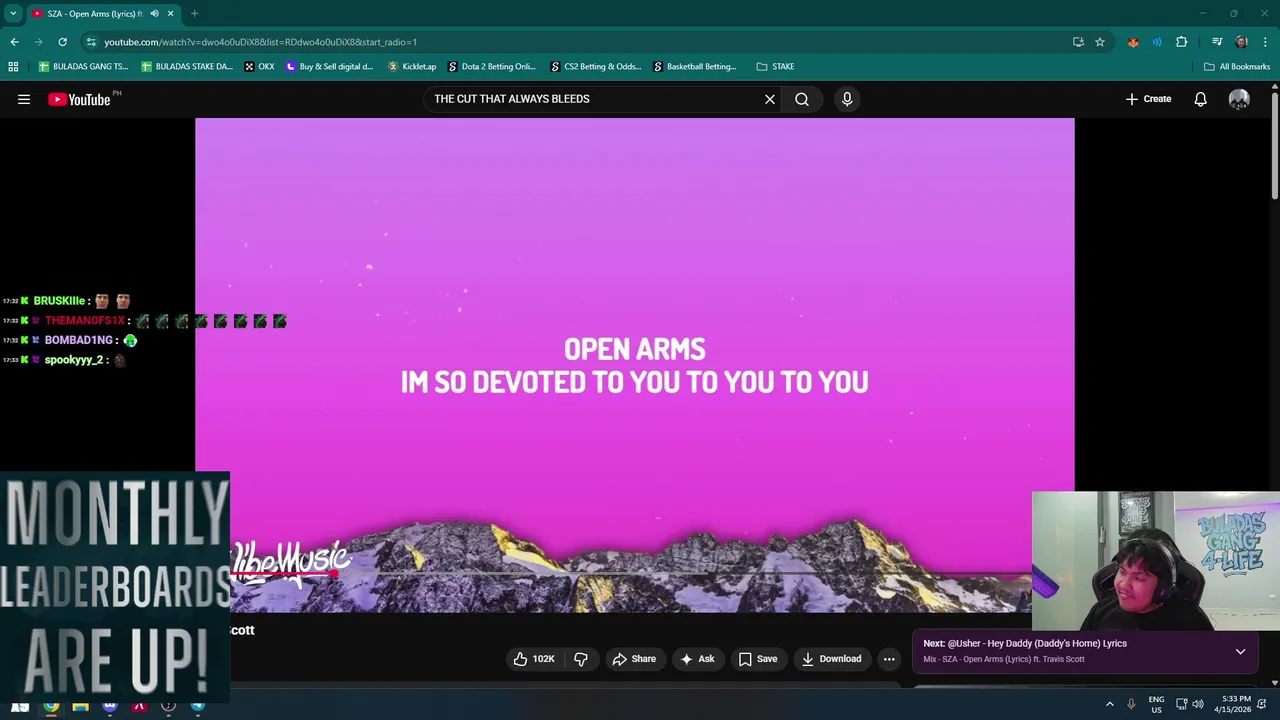Open the taskbar microphone indicator
Viewport: 1280px width, 720px height.
[1131, 704]
